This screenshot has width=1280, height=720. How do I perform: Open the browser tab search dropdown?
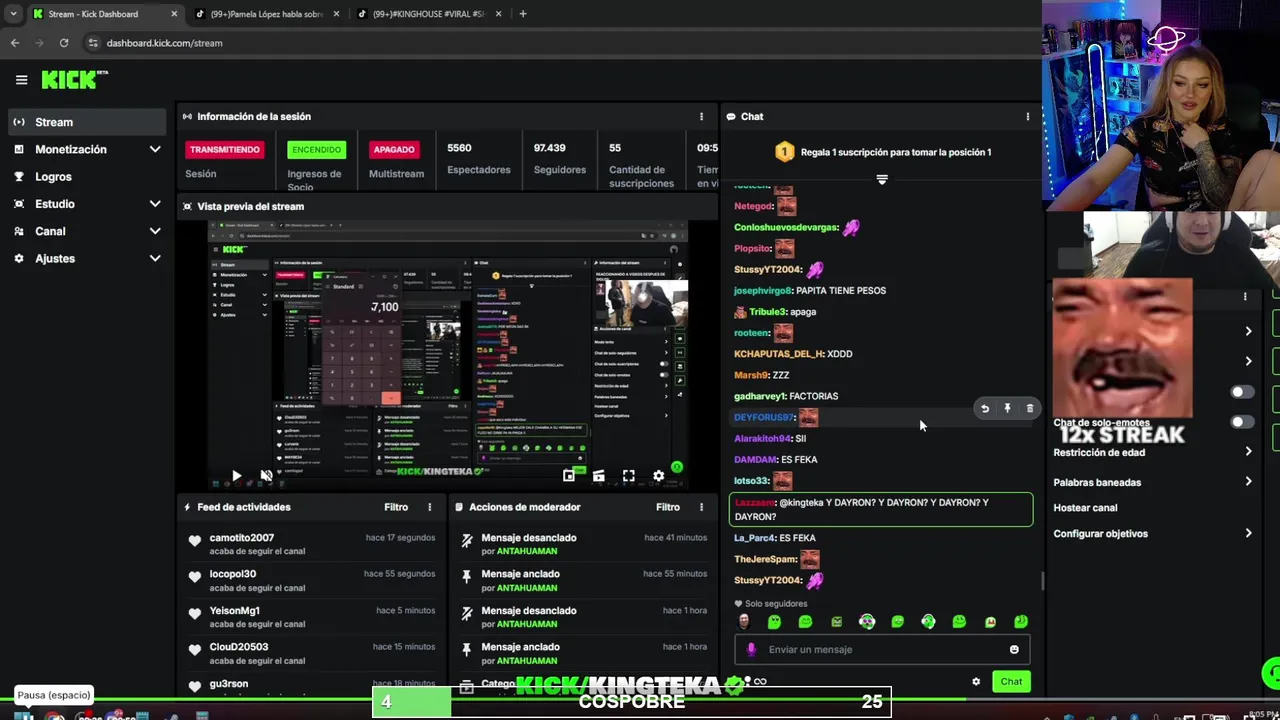[13, 14]
